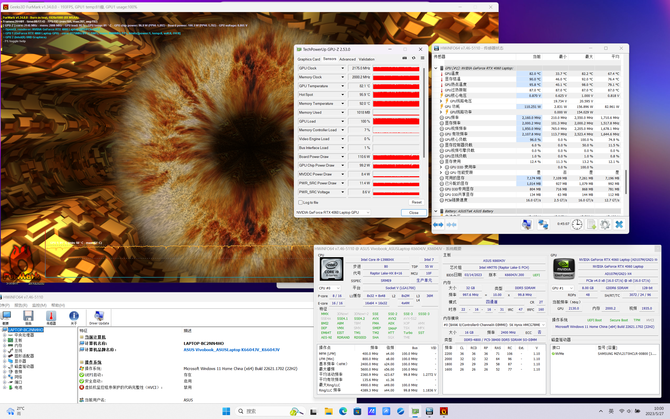
Task: Open File Explorer from the taskbar
Action: (x=328, y=411)
